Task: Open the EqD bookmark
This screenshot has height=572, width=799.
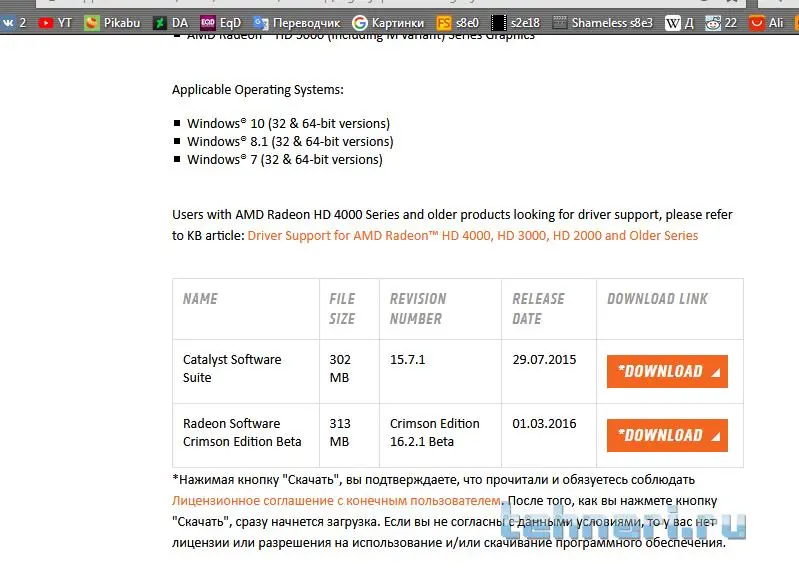Action: coord(221,23)
